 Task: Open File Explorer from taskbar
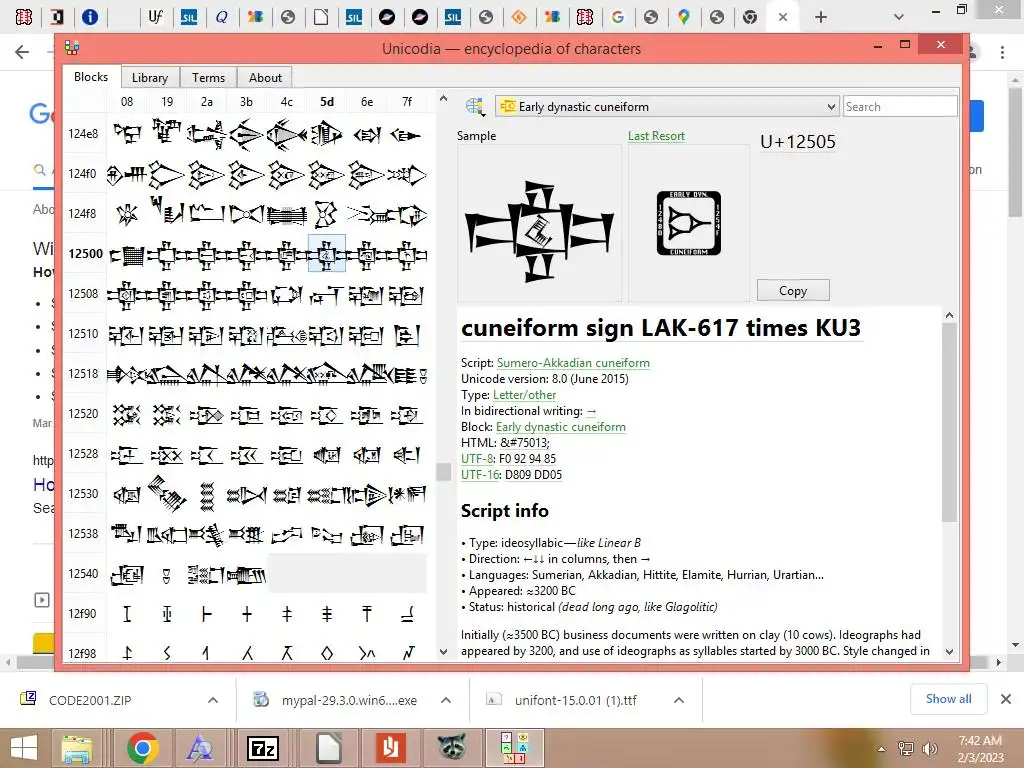coord(76,748)
